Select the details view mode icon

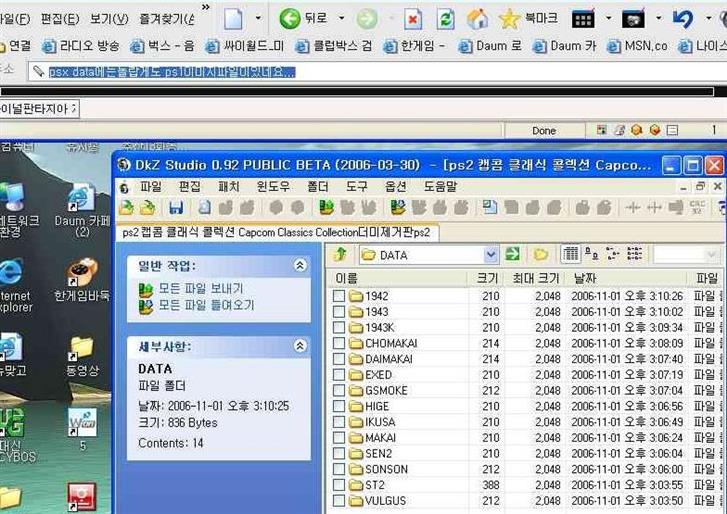[x=571, y=254]
